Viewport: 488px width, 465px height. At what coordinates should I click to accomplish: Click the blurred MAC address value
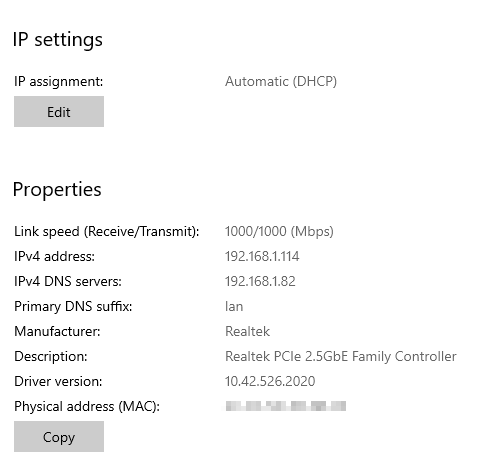coord(286,406)
